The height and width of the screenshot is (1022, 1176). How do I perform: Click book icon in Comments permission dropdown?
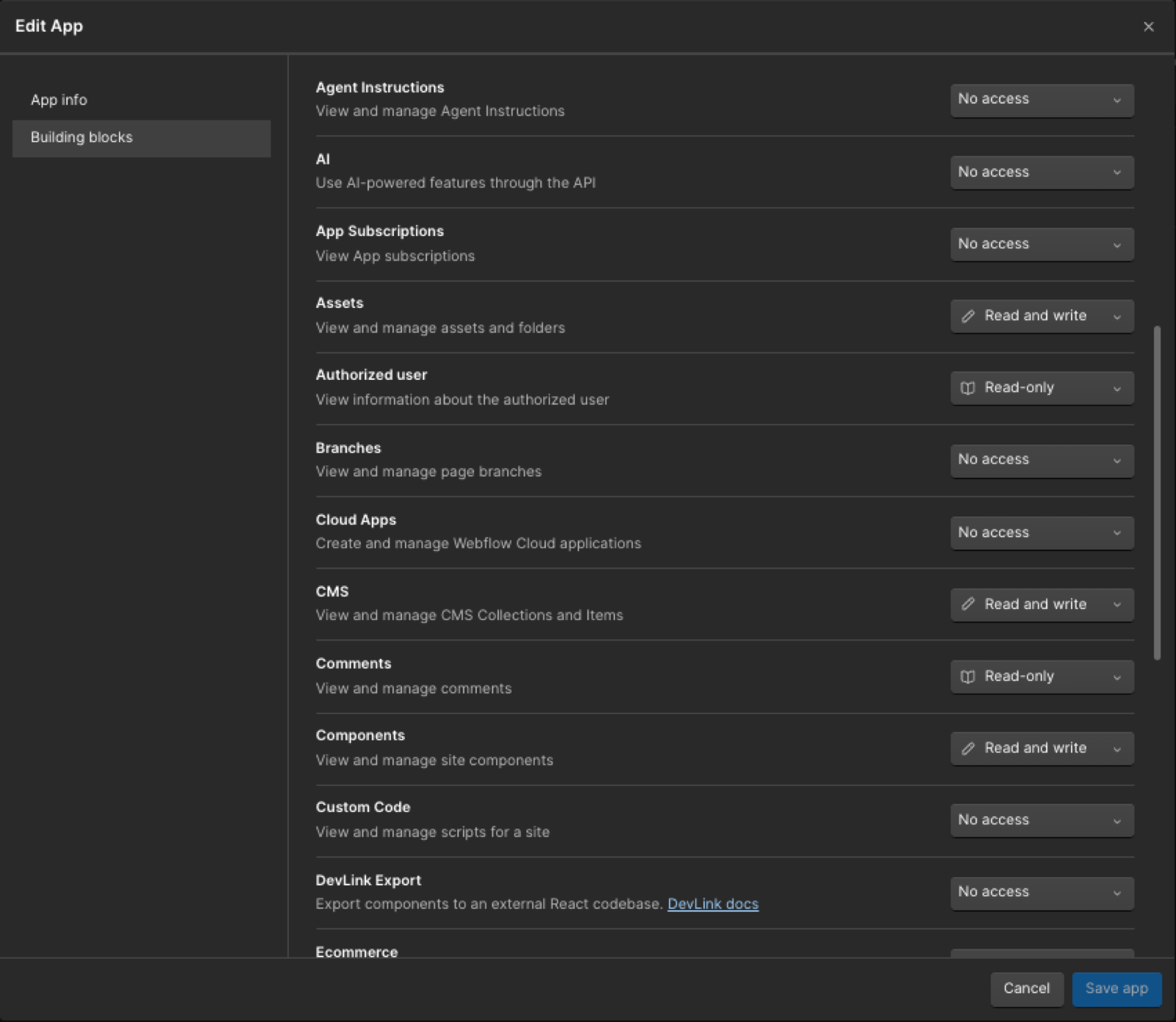point(968,677)
